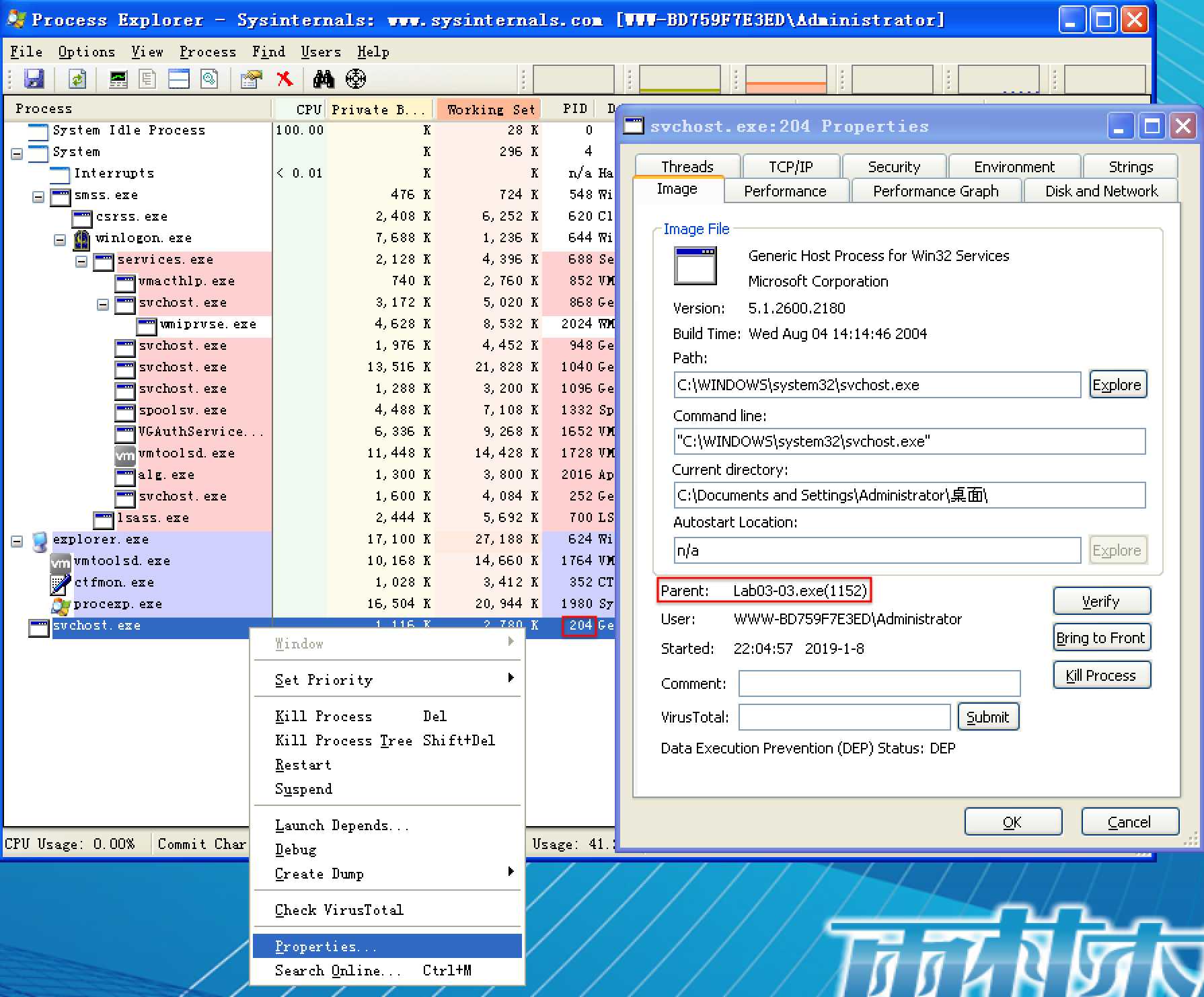Click into the Comment input field

coord(879,684)
